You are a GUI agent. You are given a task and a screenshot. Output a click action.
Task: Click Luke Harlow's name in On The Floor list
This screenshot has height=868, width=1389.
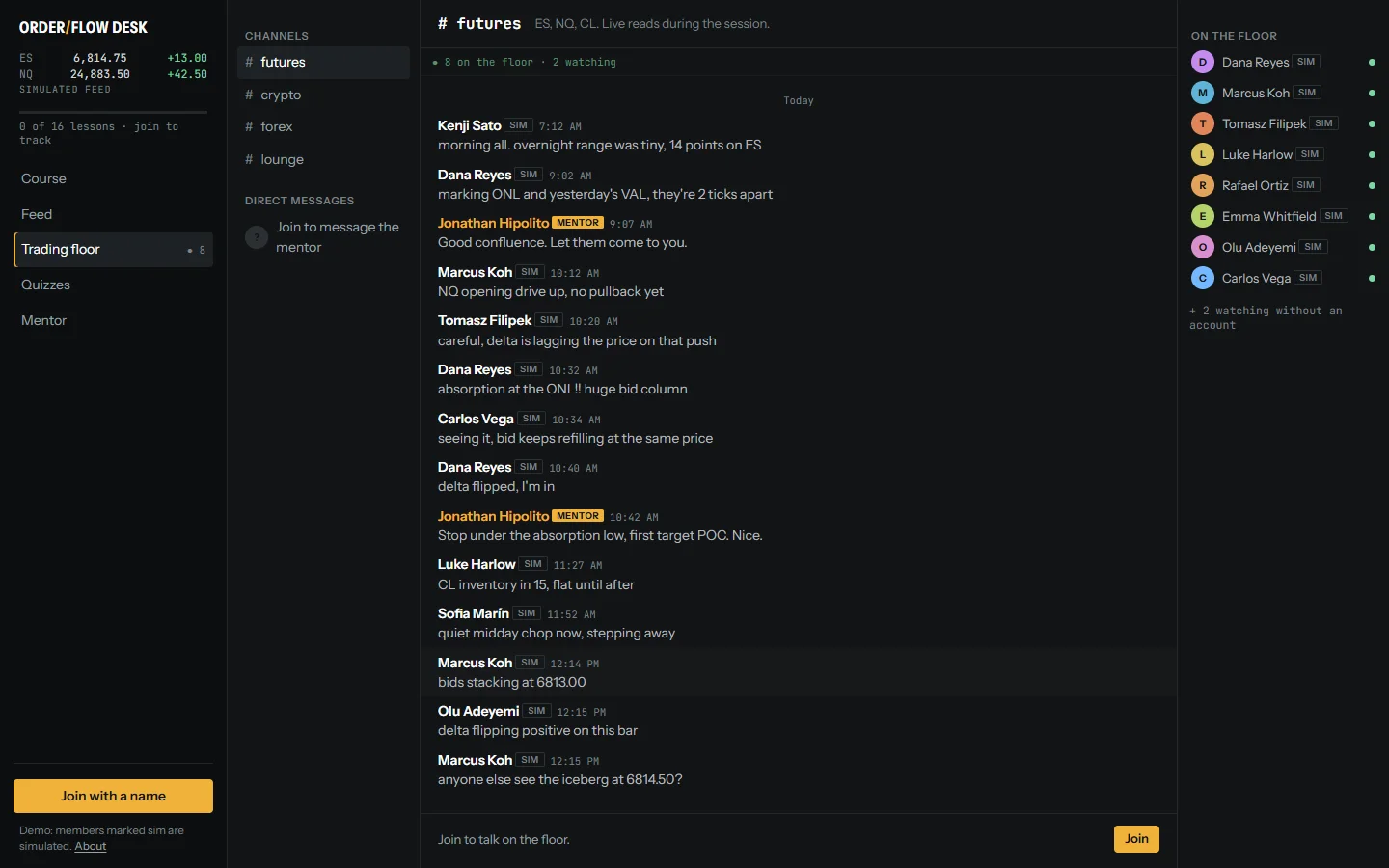(1257, 154)
